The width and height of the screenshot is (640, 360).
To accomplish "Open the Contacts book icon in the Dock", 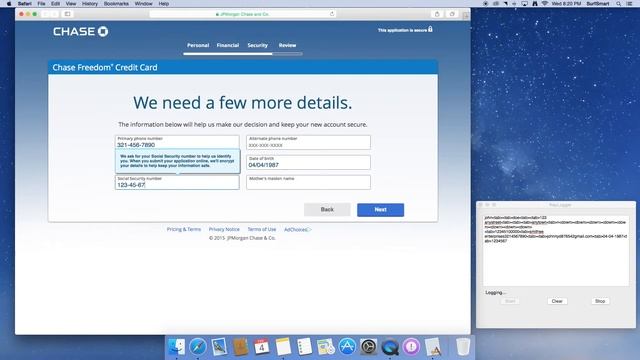I will (240, 347).
